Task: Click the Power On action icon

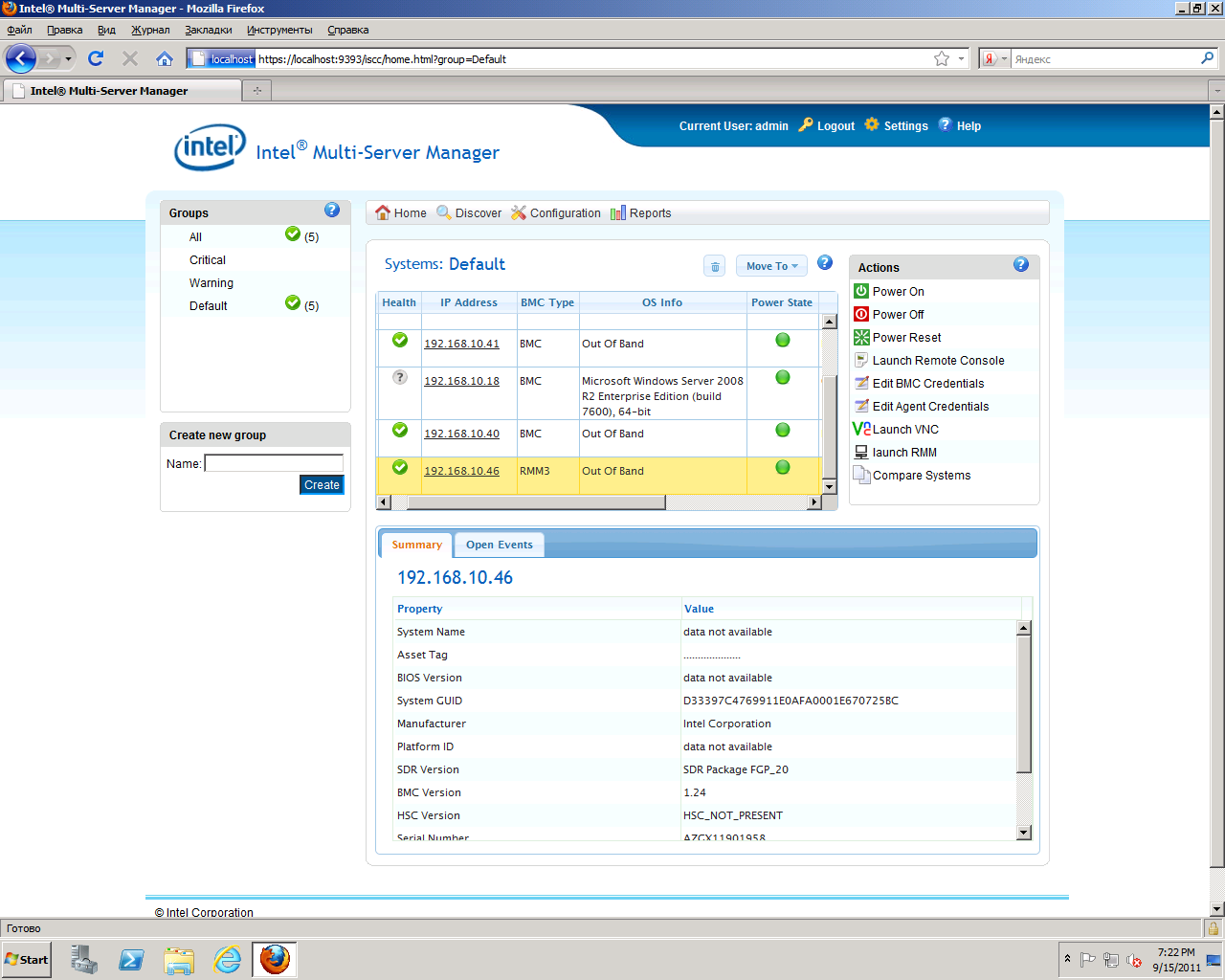Action: 861,292
